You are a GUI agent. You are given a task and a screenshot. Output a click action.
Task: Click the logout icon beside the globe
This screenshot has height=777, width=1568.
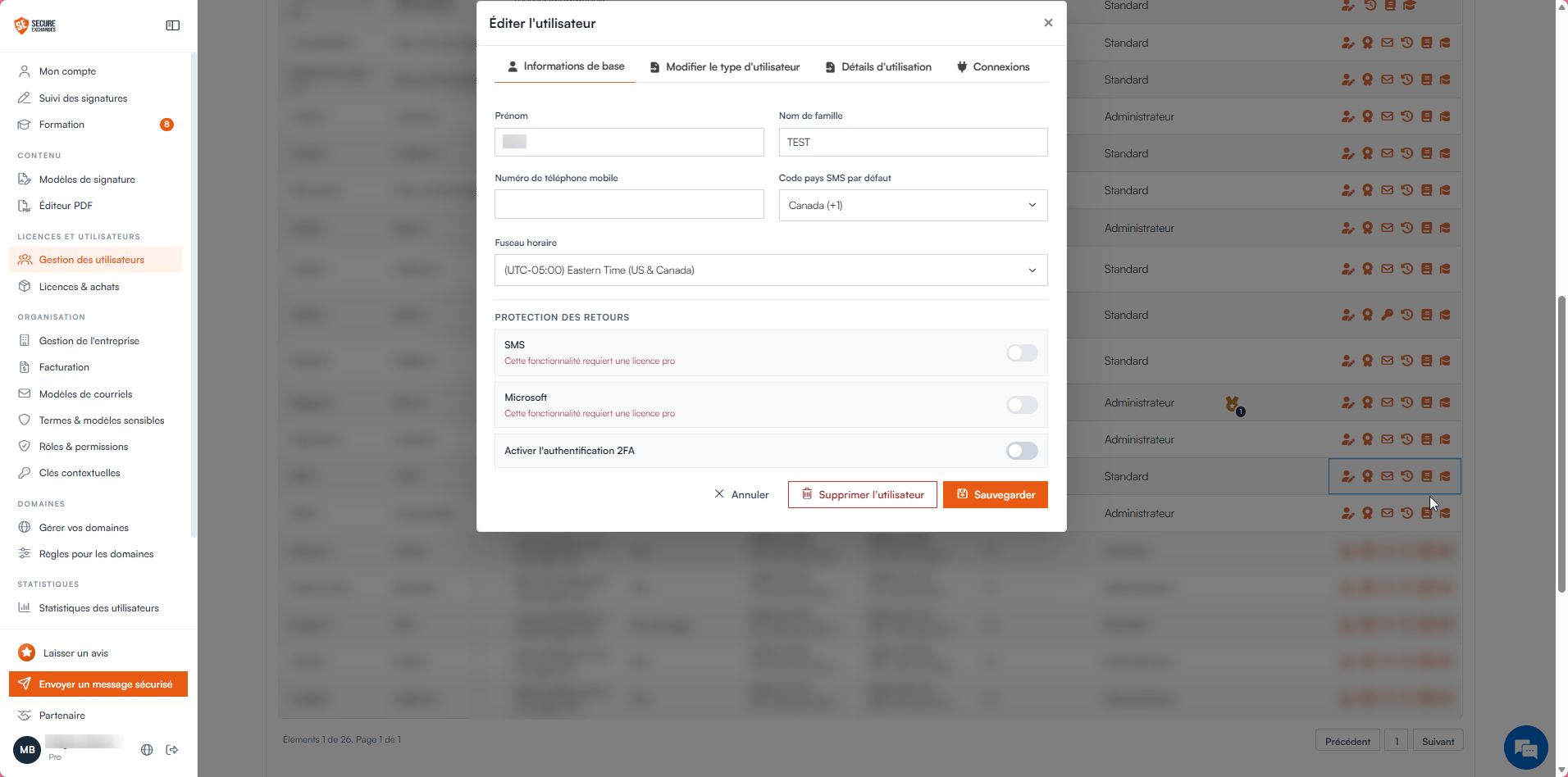[x=172, y=749]
